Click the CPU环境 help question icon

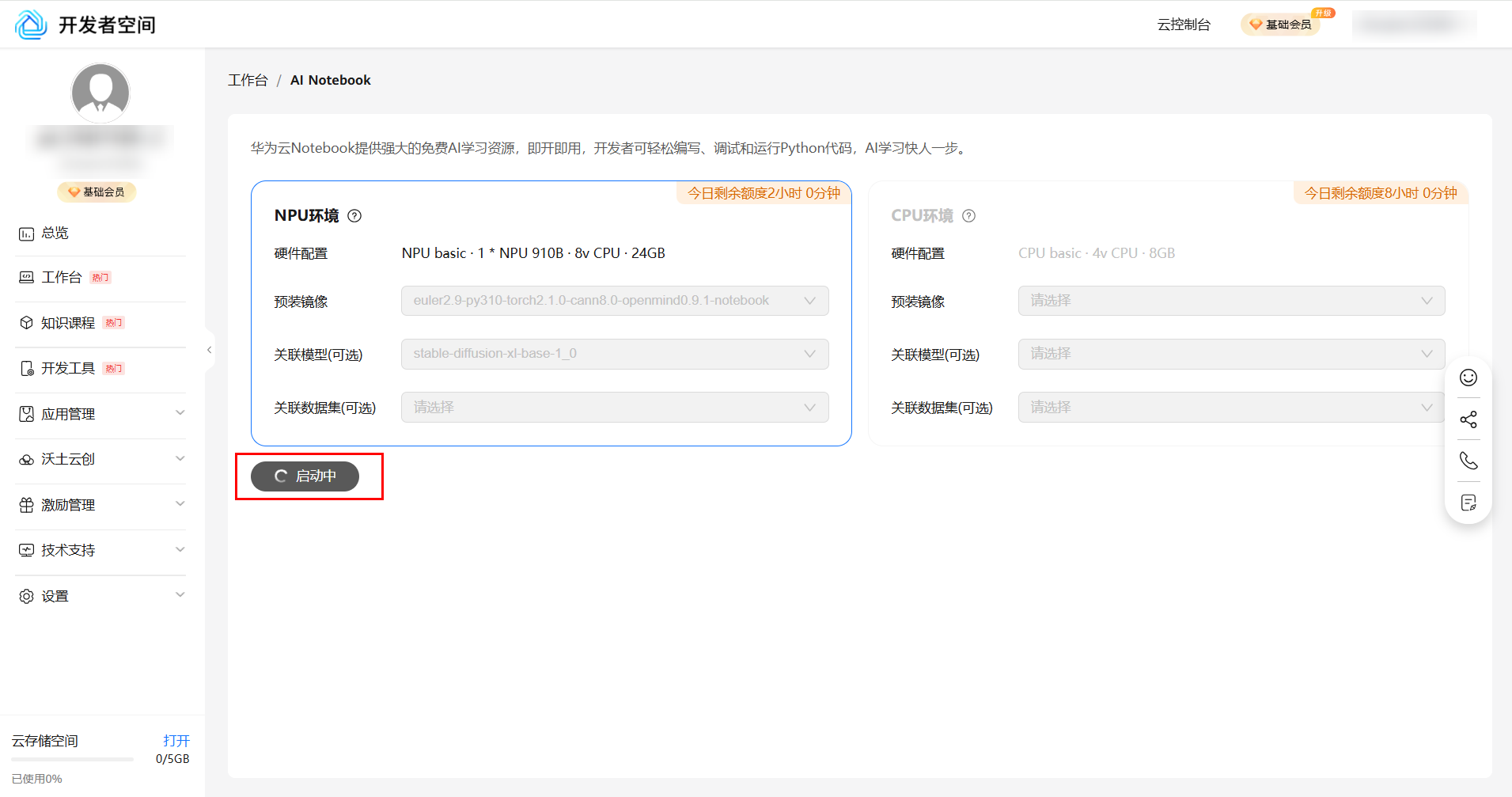pos(968,216)
